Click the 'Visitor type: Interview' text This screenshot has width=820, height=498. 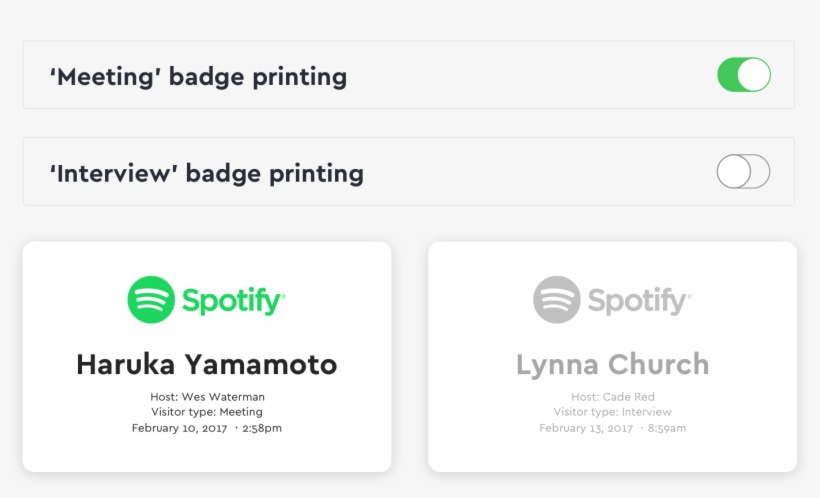612,412
